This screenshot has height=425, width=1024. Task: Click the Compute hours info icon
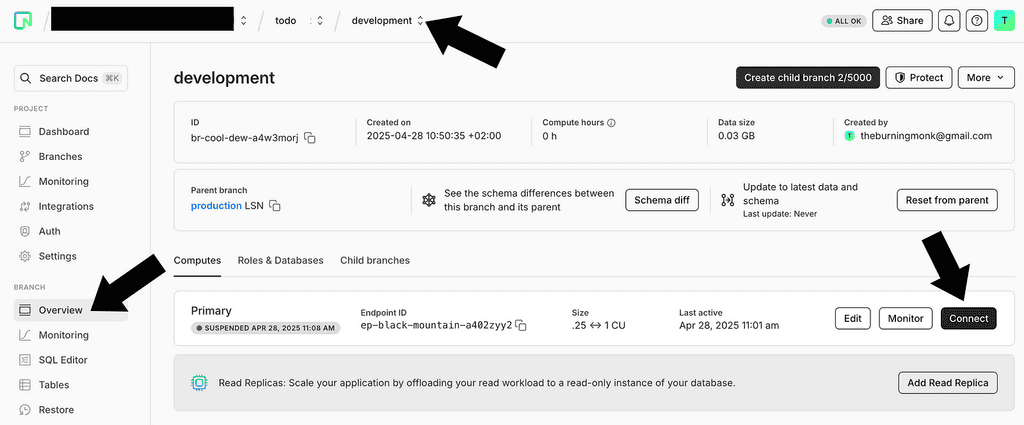pos(611,123)
